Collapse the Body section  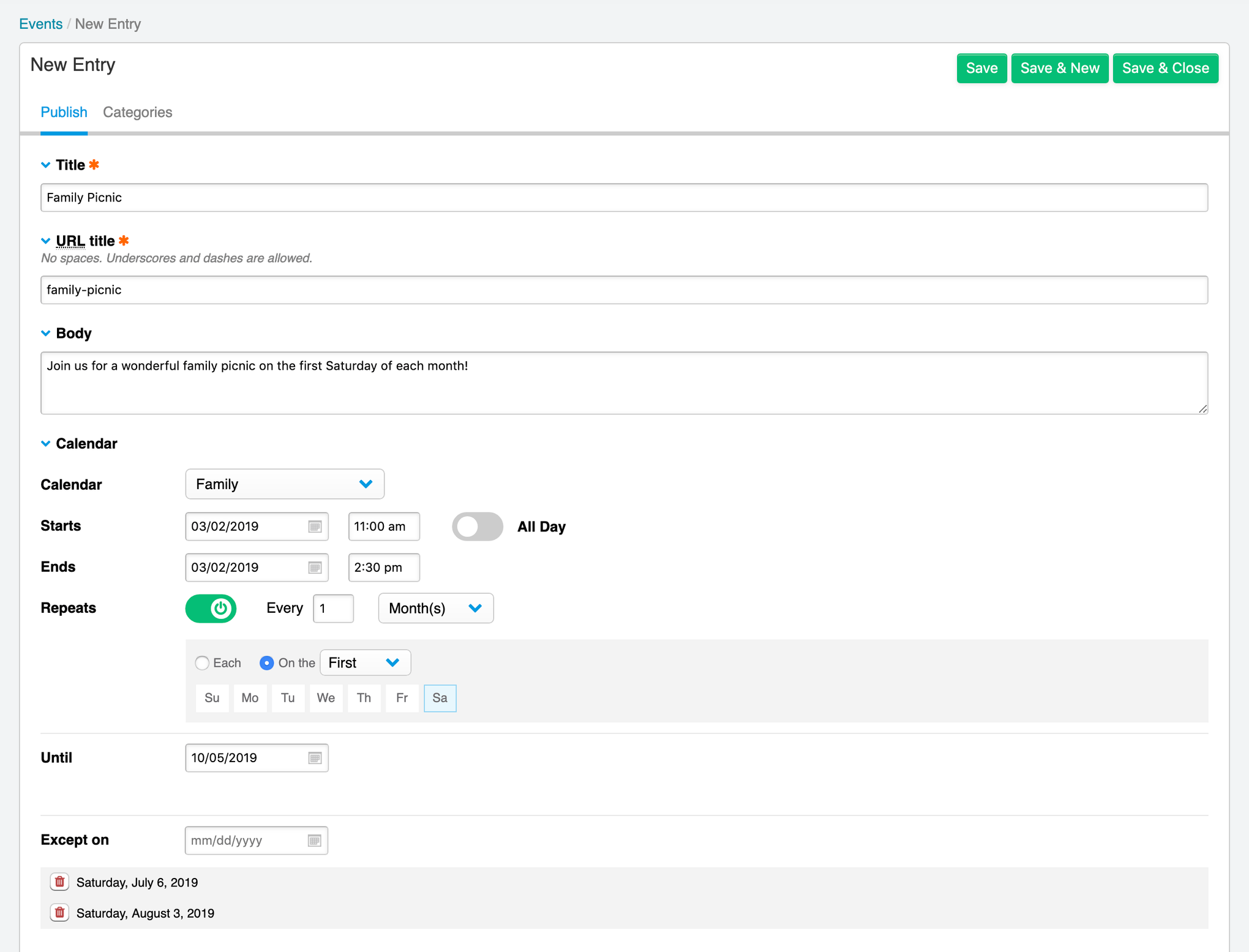coord(45,333)
